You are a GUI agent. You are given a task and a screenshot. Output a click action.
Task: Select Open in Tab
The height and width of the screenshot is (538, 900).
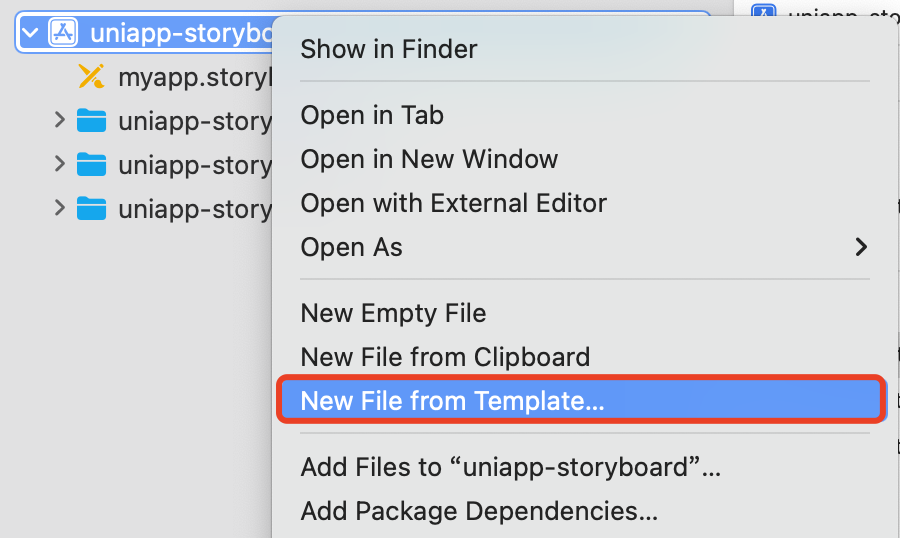click(372, 115)
